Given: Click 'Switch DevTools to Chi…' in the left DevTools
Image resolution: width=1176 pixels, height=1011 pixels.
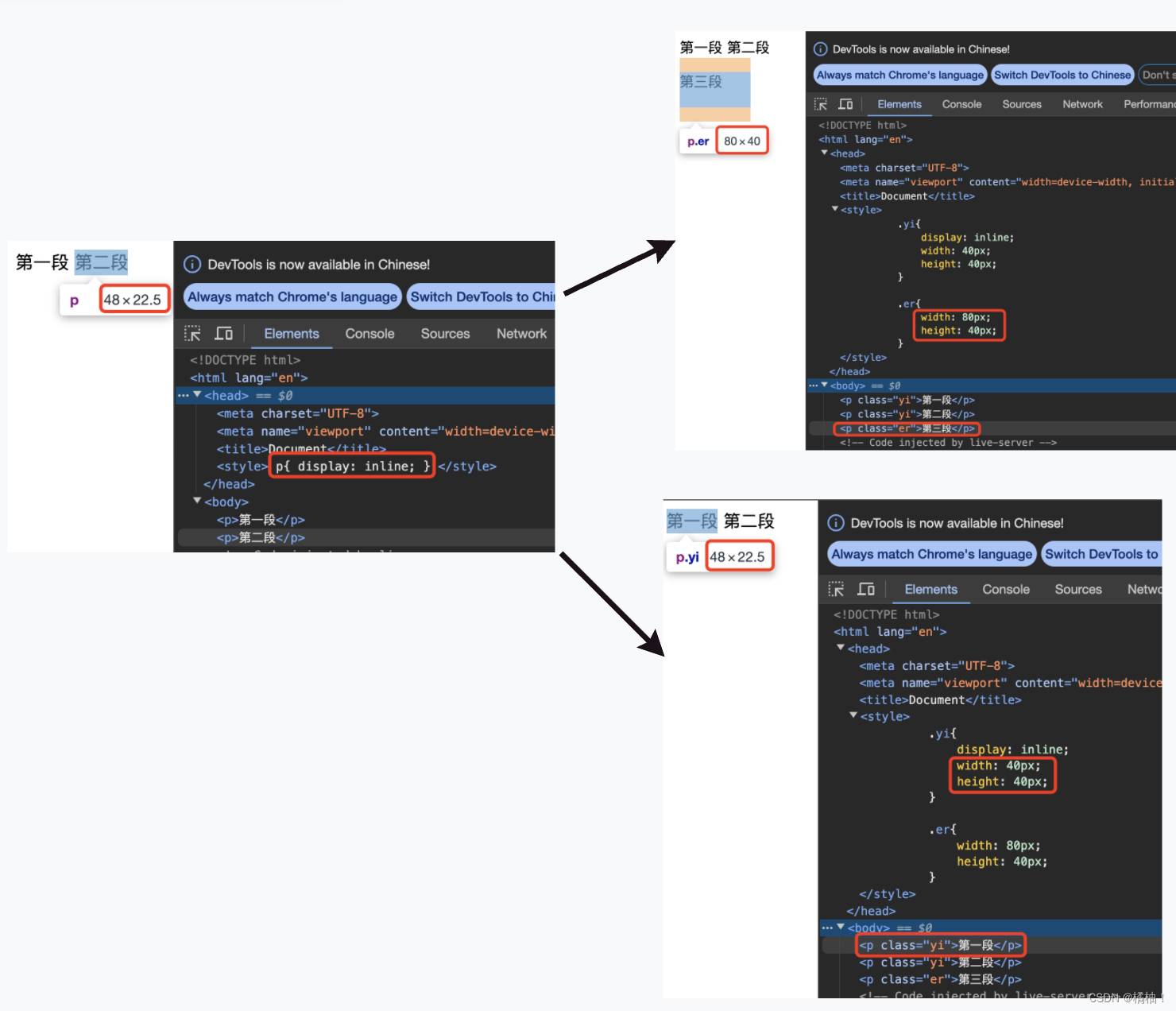Looking at the screenshot, I should coord(482,296).
